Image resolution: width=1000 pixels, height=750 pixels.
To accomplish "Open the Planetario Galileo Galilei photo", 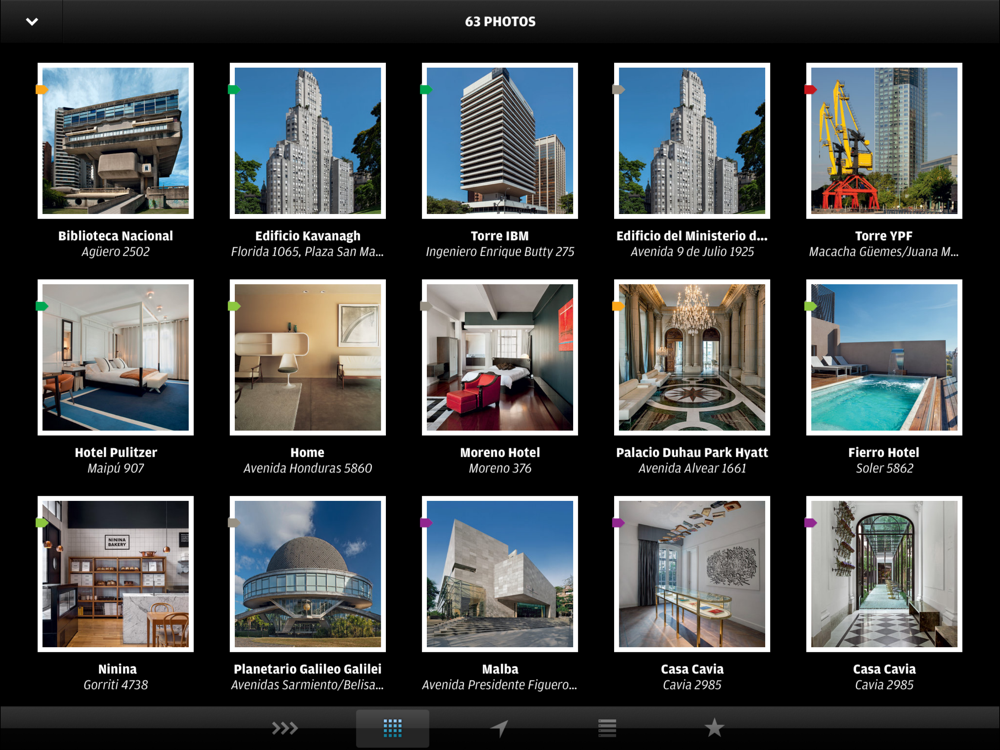I will tap(307, 574).
